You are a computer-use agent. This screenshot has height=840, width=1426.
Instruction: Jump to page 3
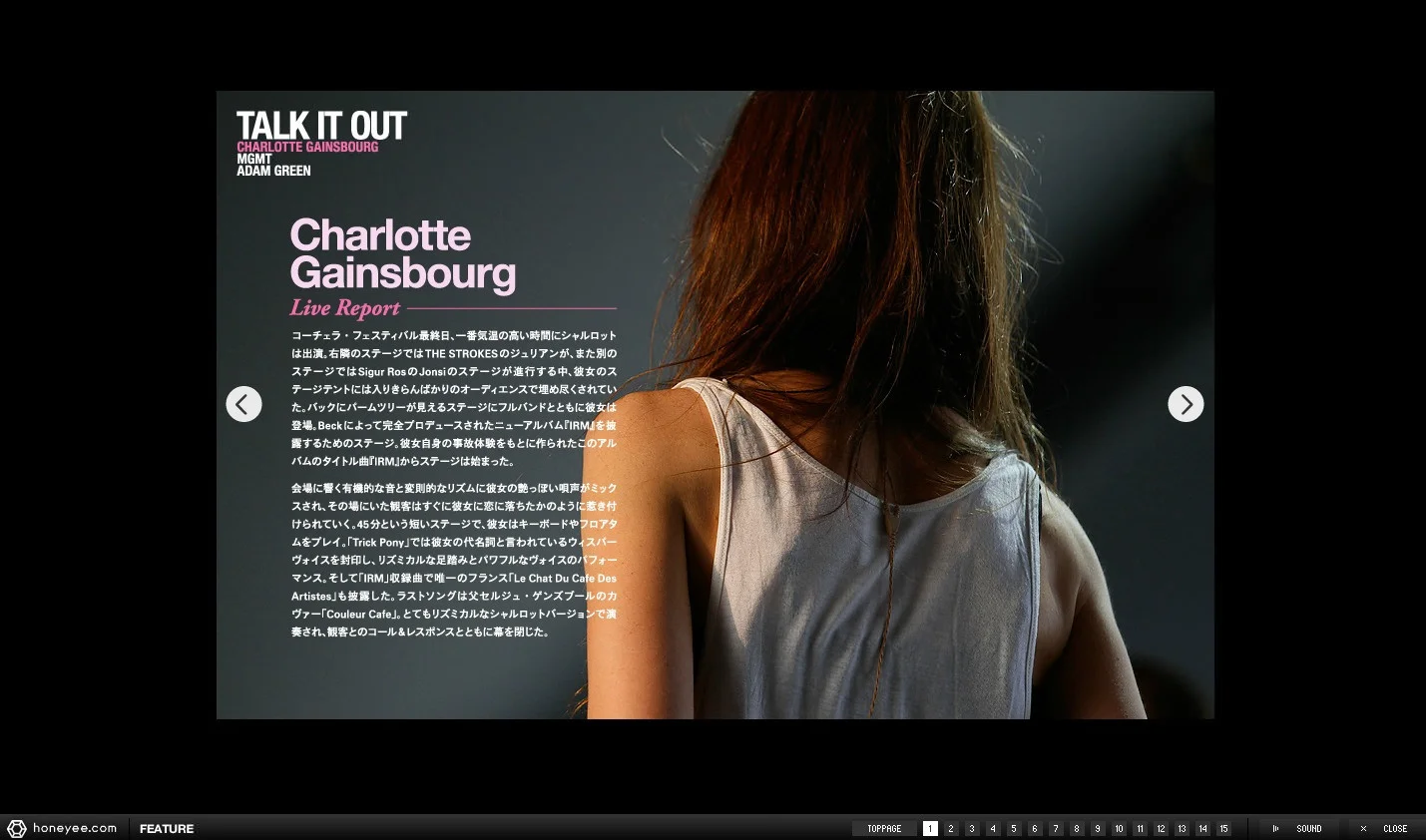click(x=972, y=829)
